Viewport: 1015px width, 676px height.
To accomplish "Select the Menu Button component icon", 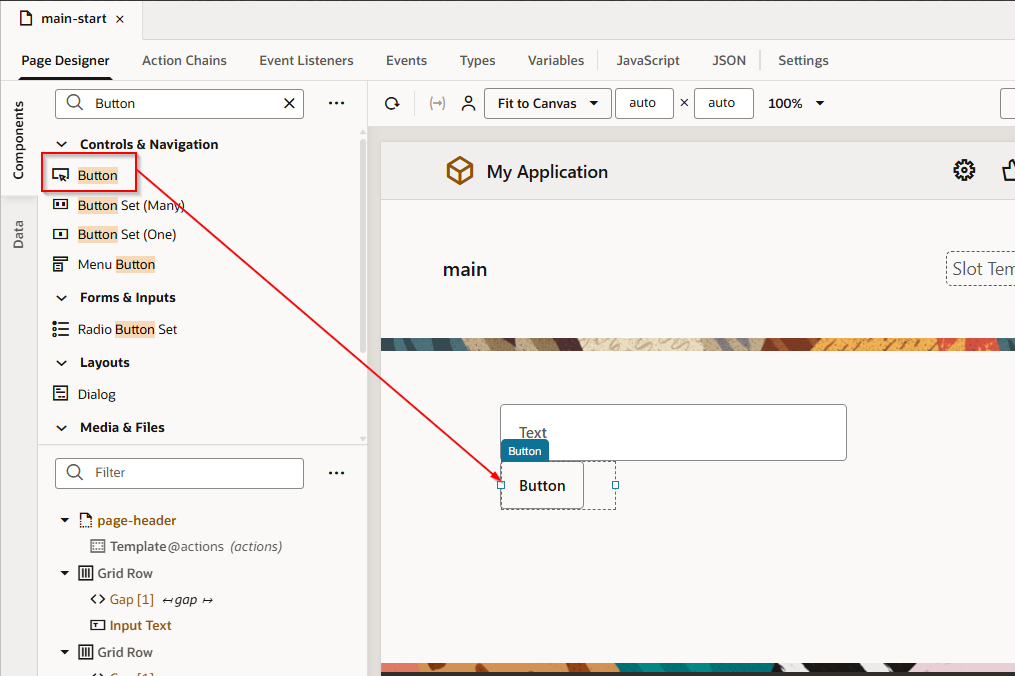I will point(60,264).
